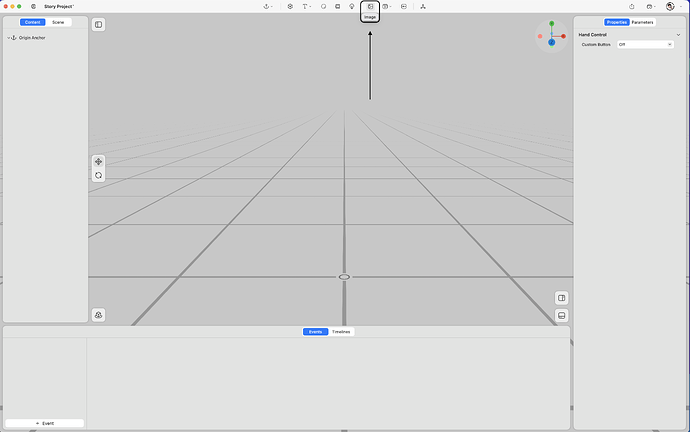Click the Image tool in toolbar
This screenshot has width=690, height=432.
coord(370,6)
